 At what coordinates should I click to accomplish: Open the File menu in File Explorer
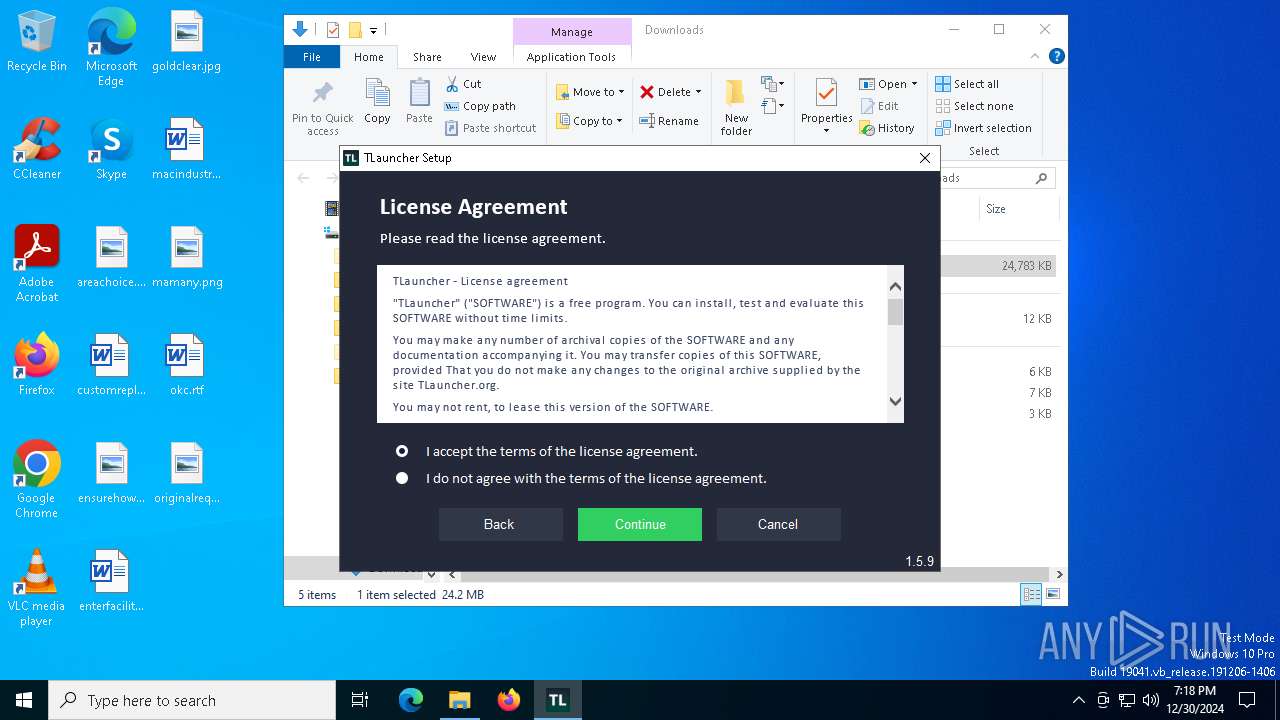[312, 57]
